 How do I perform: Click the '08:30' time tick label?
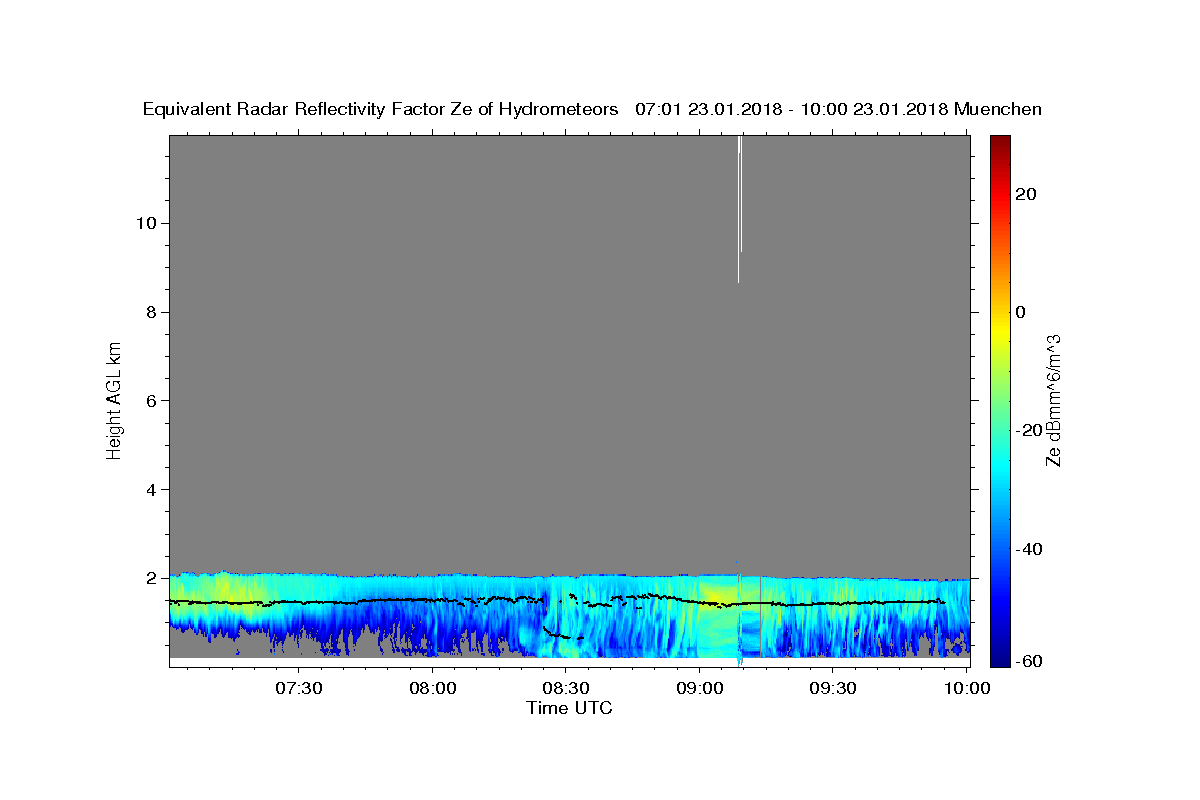point(565,688)
